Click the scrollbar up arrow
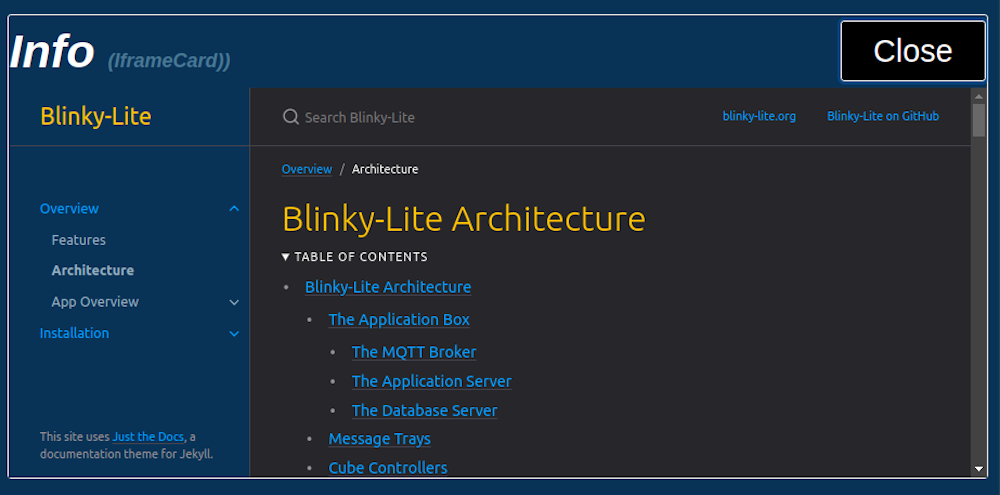The height and width of the screenshot is (495, 1000). coord(978,96)
